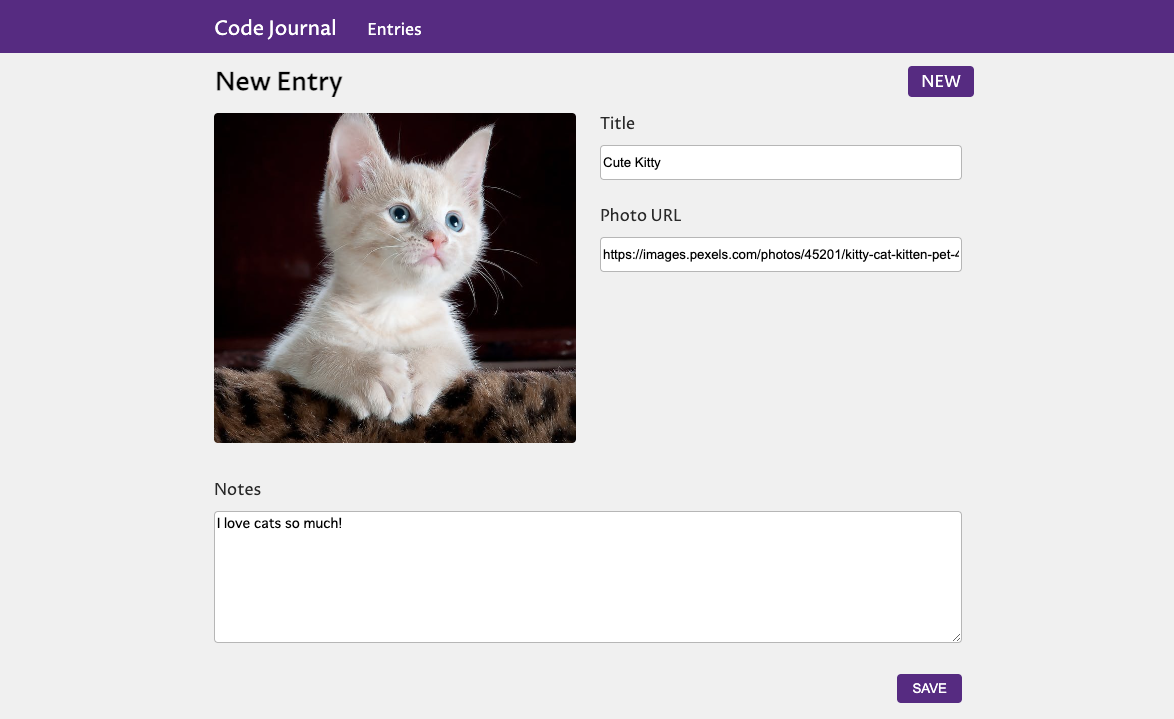Click the New Entry heading

pyautogui.click(x=278, y=82)
